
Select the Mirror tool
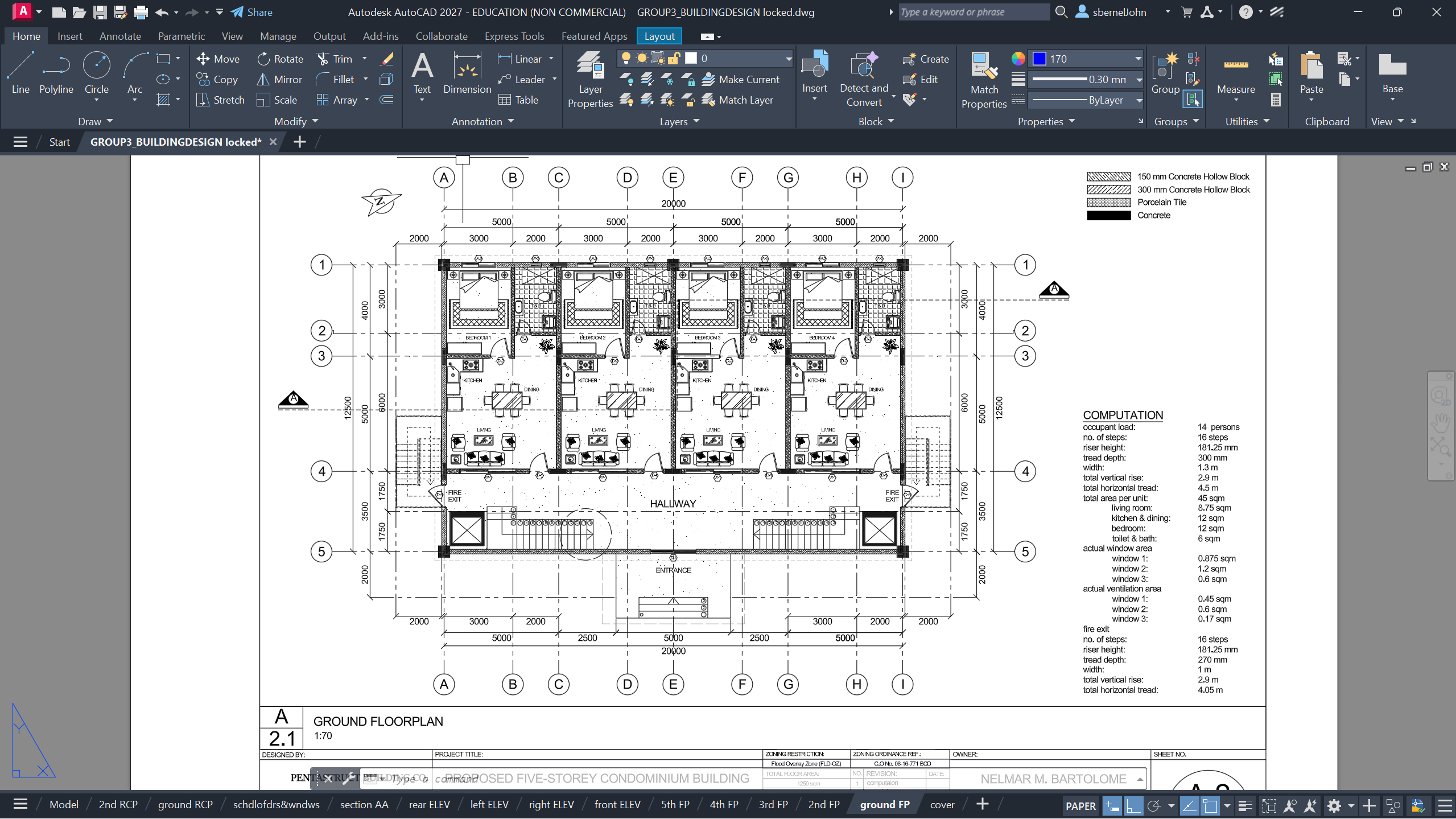(x=279, y=79)
